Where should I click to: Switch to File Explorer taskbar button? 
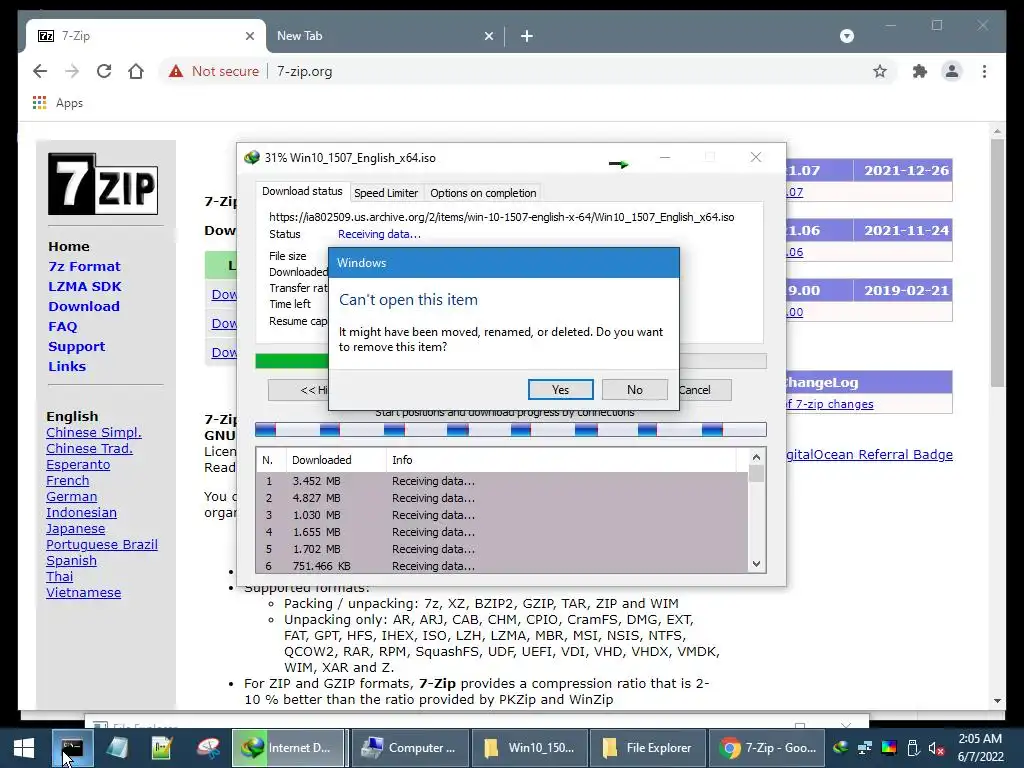coord(647,748)
